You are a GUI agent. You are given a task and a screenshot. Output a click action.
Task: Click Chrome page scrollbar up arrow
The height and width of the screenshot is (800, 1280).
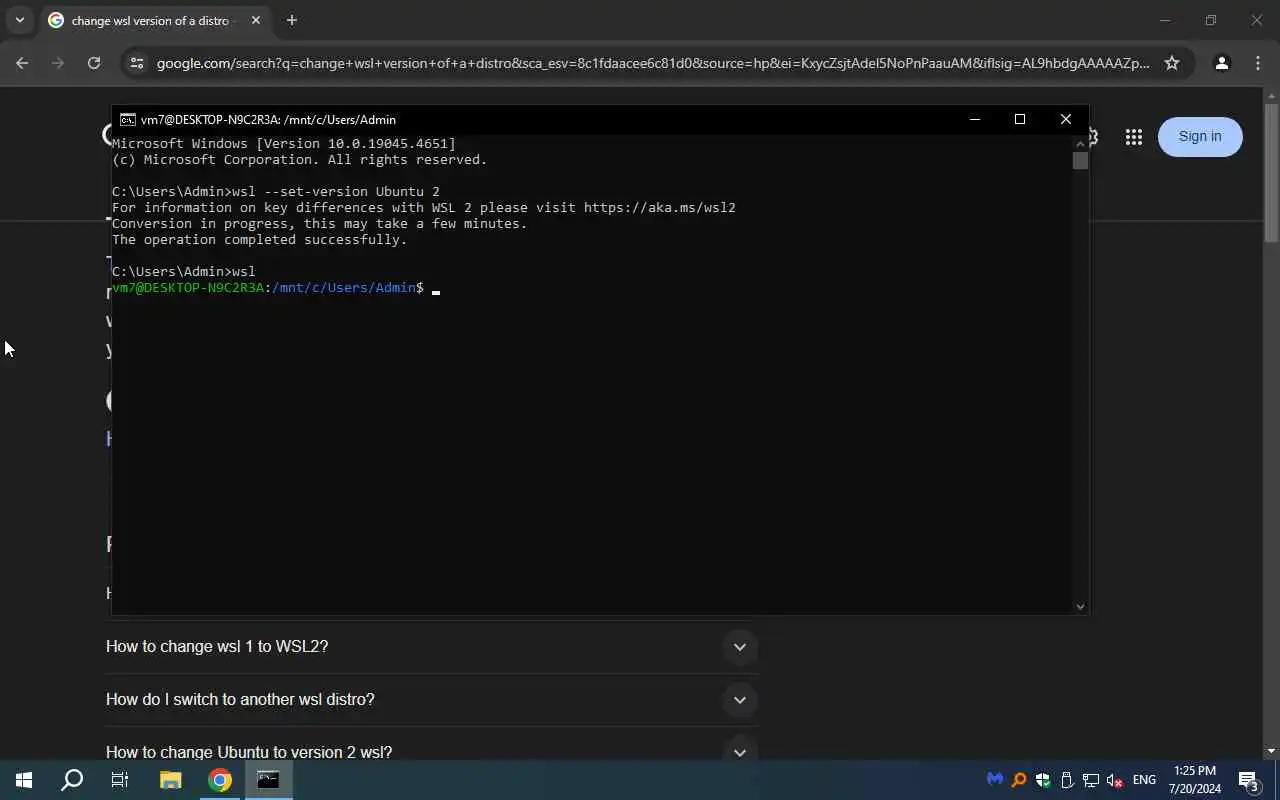pos(1271,95)
